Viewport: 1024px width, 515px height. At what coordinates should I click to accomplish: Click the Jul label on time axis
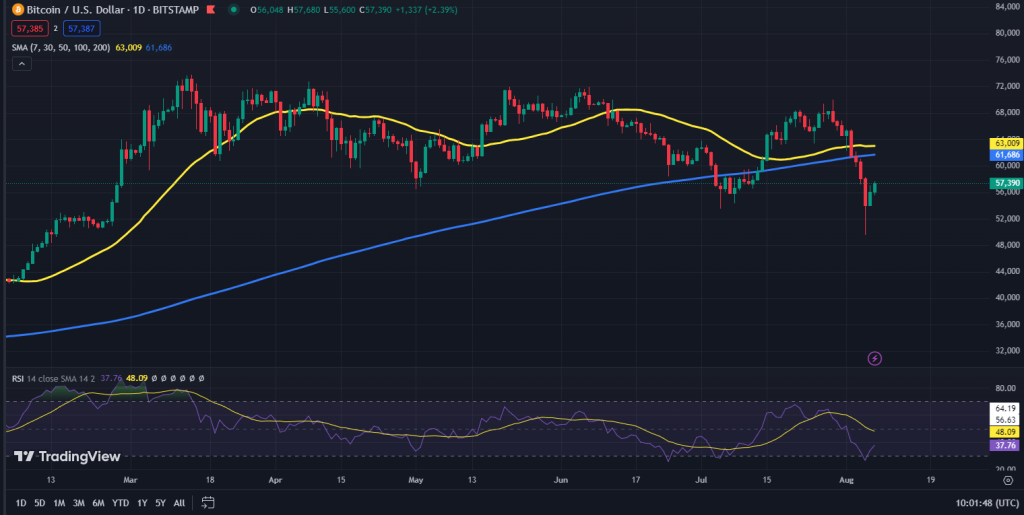(702, 480)
